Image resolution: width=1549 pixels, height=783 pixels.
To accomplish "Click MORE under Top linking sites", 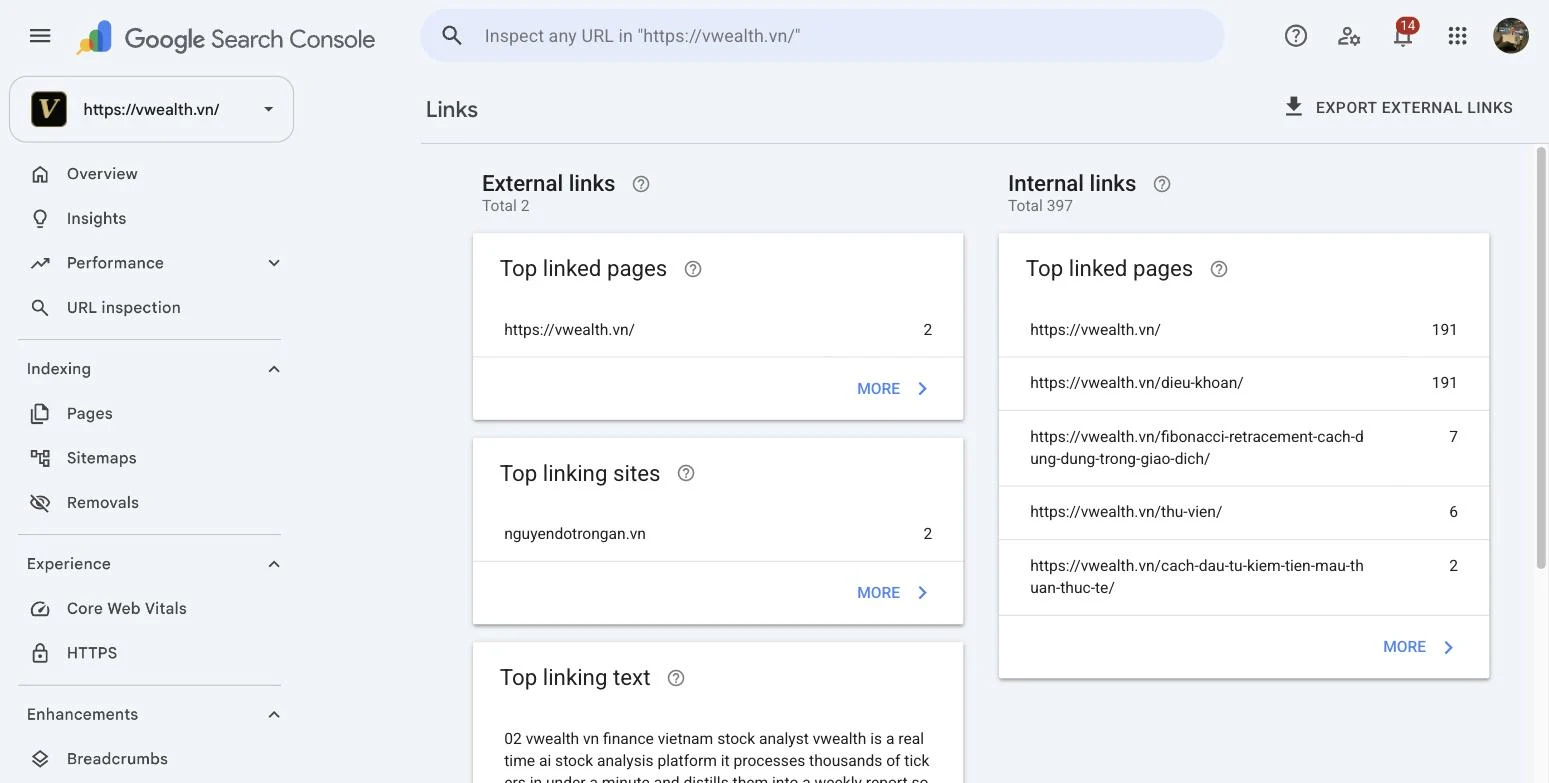I will (893, 593).
